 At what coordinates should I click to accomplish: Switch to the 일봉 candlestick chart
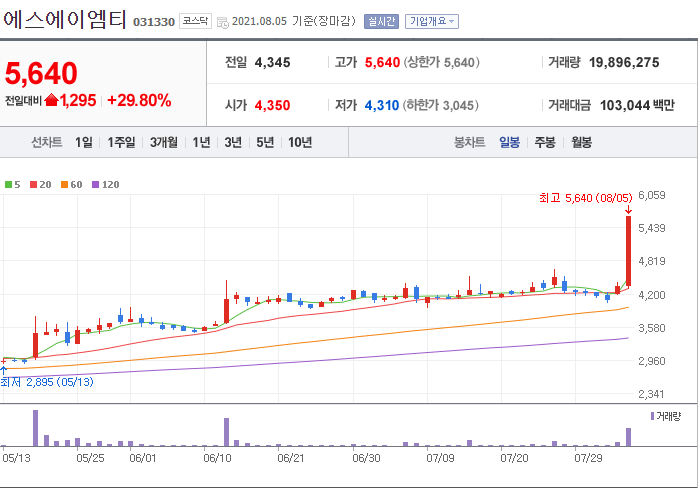[509, 142]
